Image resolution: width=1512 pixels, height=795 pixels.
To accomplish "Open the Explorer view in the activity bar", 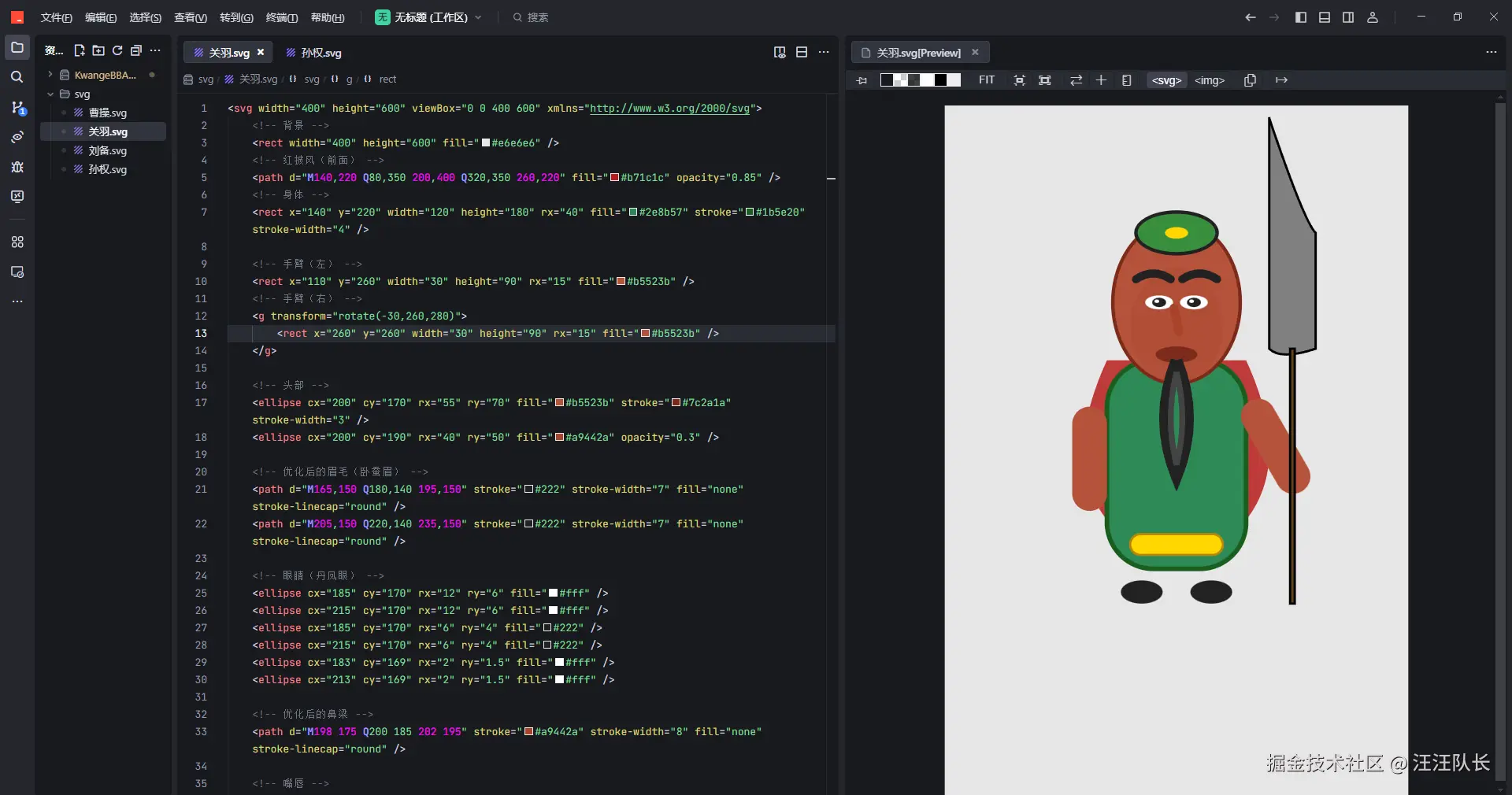I will point(17,48).
